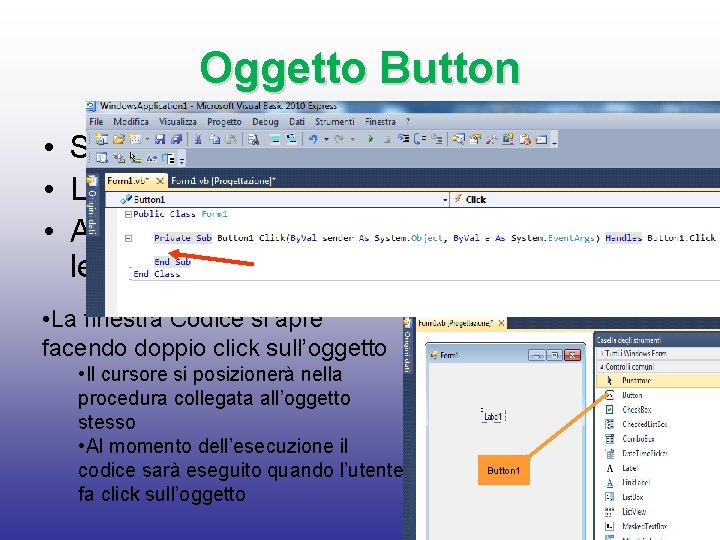720x540 pixels.
Task: Open the Add New Item dropdown arrow
Action: tap(147, 139)
